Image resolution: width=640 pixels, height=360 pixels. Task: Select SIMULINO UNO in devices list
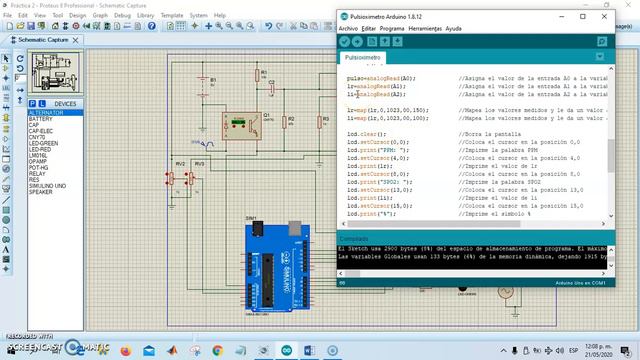pyautogui.click(x=56, y=186)
